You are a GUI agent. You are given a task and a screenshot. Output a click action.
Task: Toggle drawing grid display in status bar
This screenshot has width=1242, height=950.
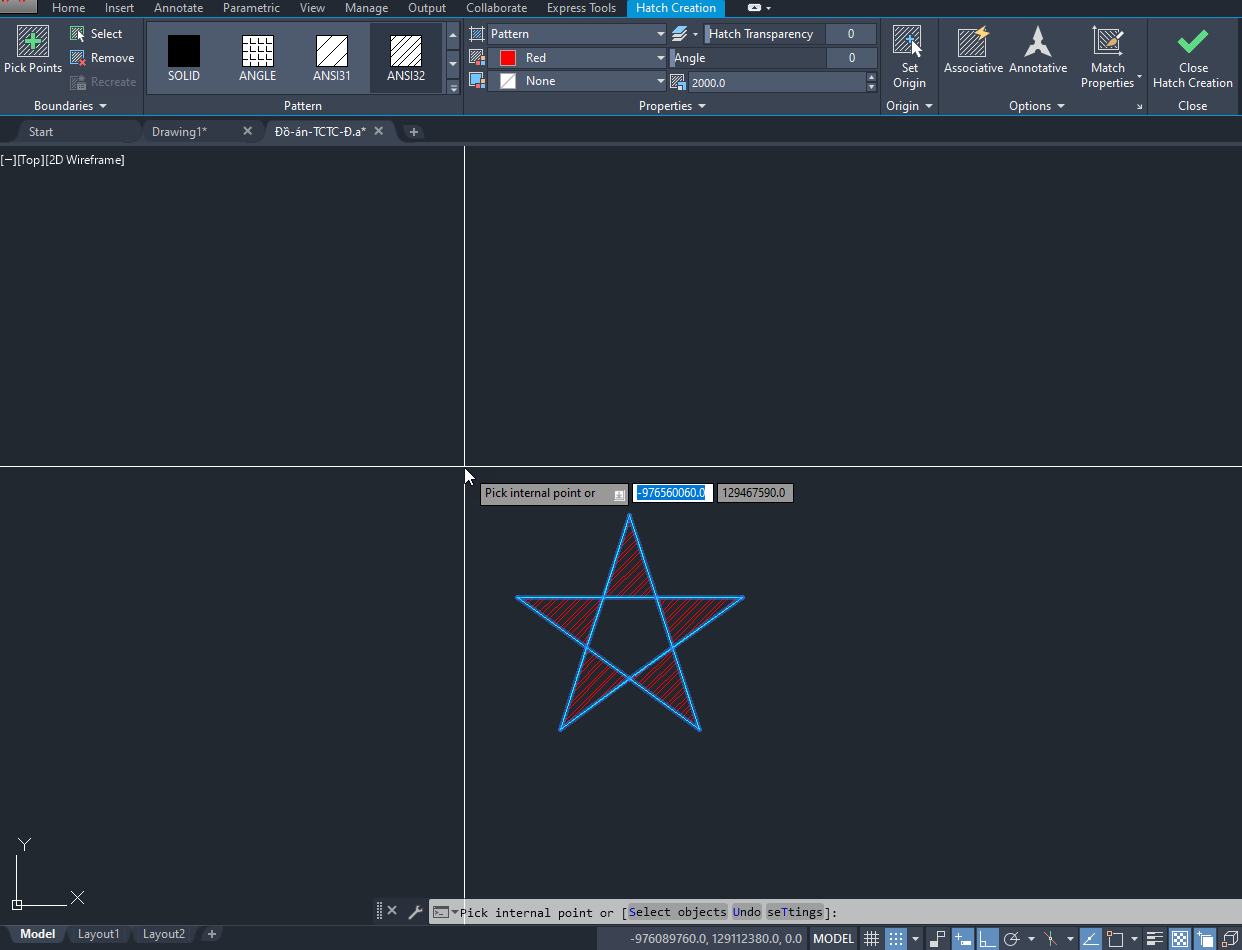(x=872, y=939)
